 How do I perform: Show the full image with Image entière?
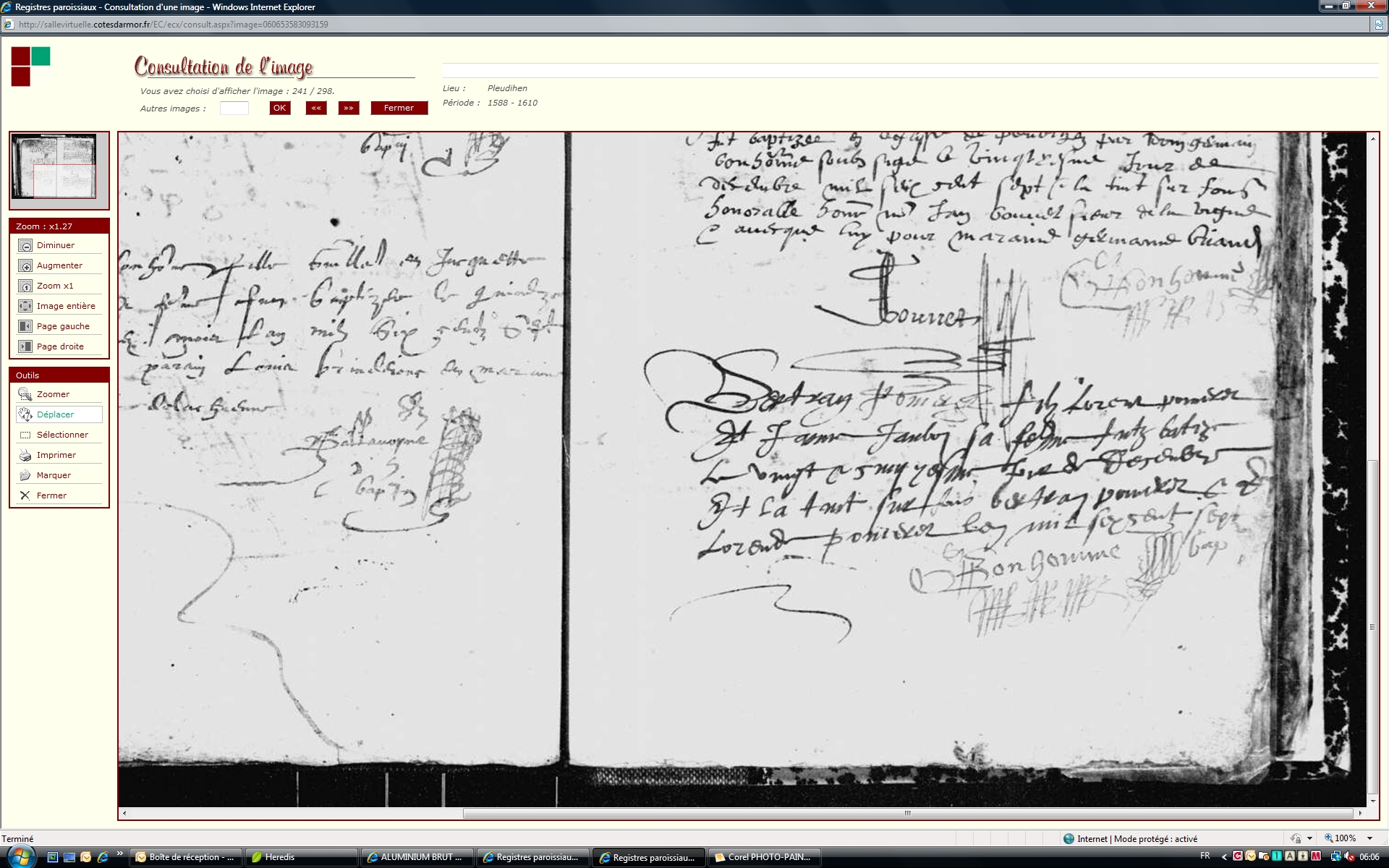coord(25,307)
